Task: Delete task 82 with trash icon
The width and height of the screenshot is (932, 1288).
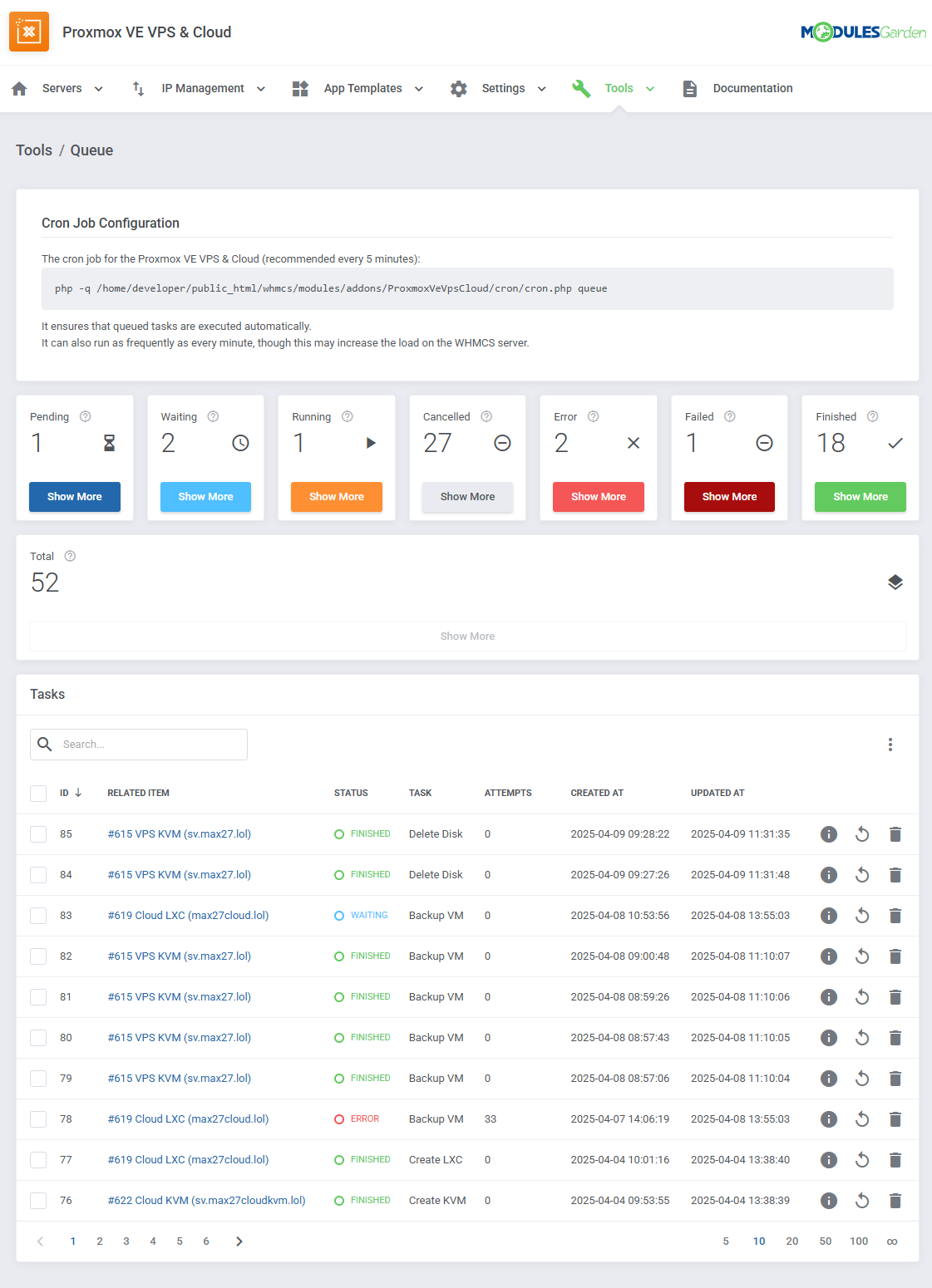Action: (x=895, y=956)
